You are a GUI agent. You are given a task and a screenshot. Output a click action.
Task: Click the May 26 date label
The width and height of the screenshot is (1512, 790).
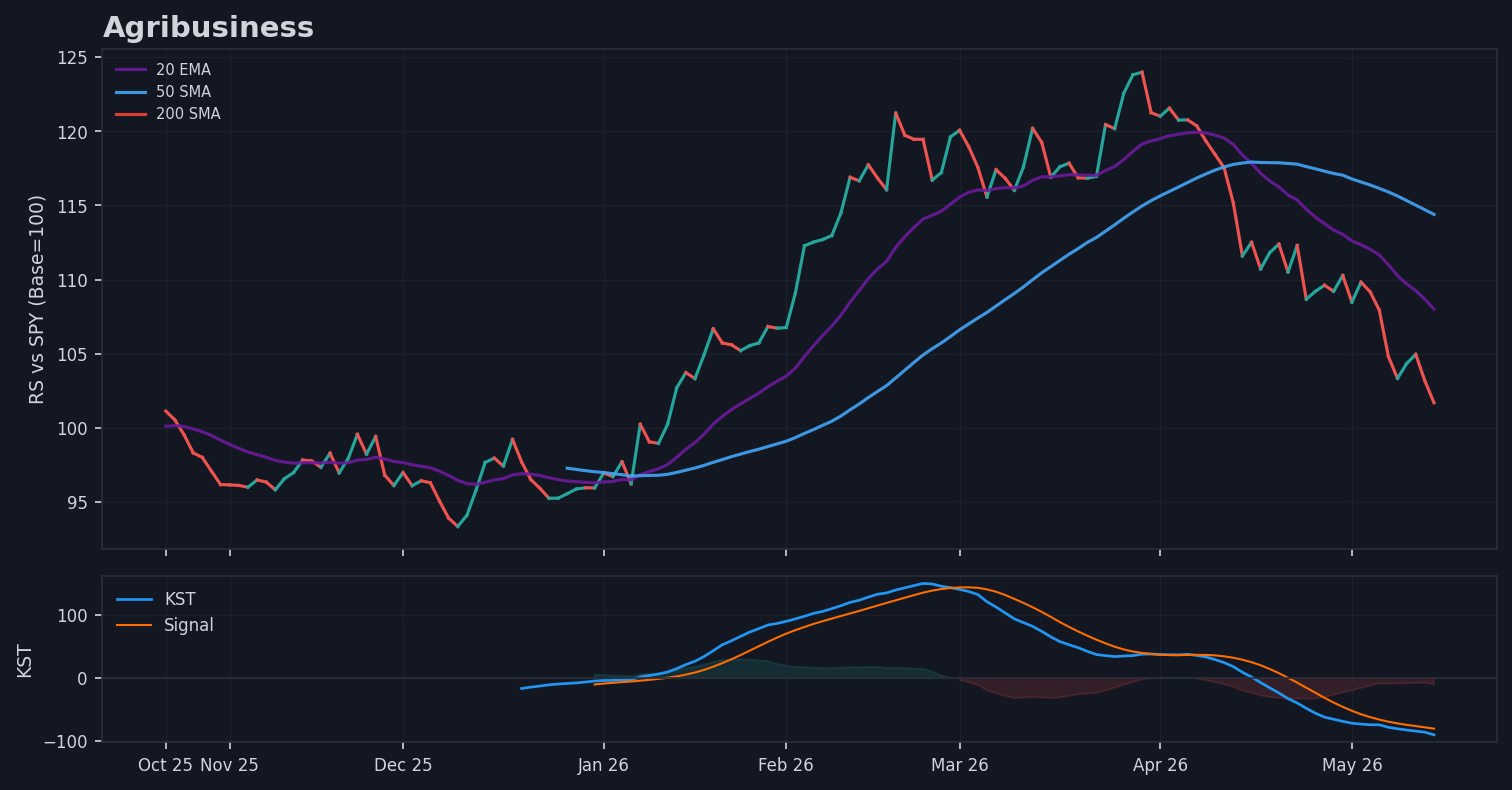click(1352, 765)
